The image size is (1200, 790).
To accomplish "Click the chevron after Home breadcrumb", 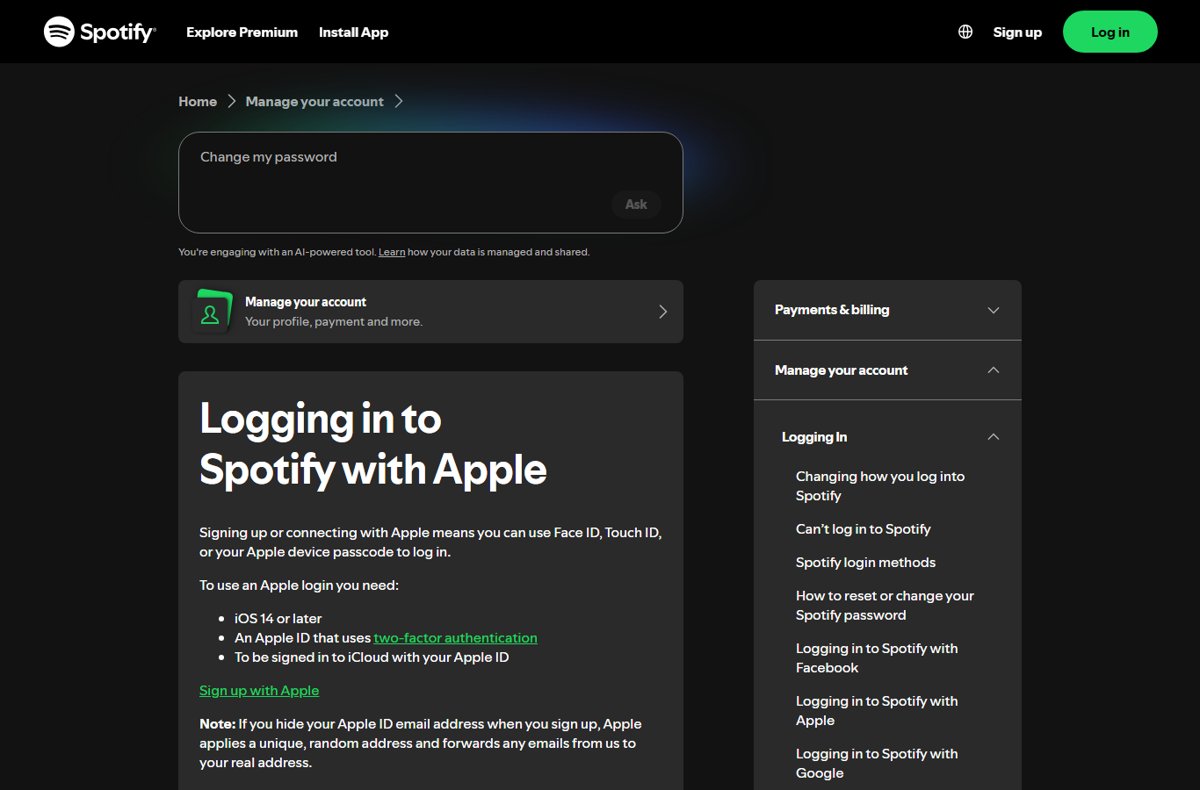I will tap(232, 101).
